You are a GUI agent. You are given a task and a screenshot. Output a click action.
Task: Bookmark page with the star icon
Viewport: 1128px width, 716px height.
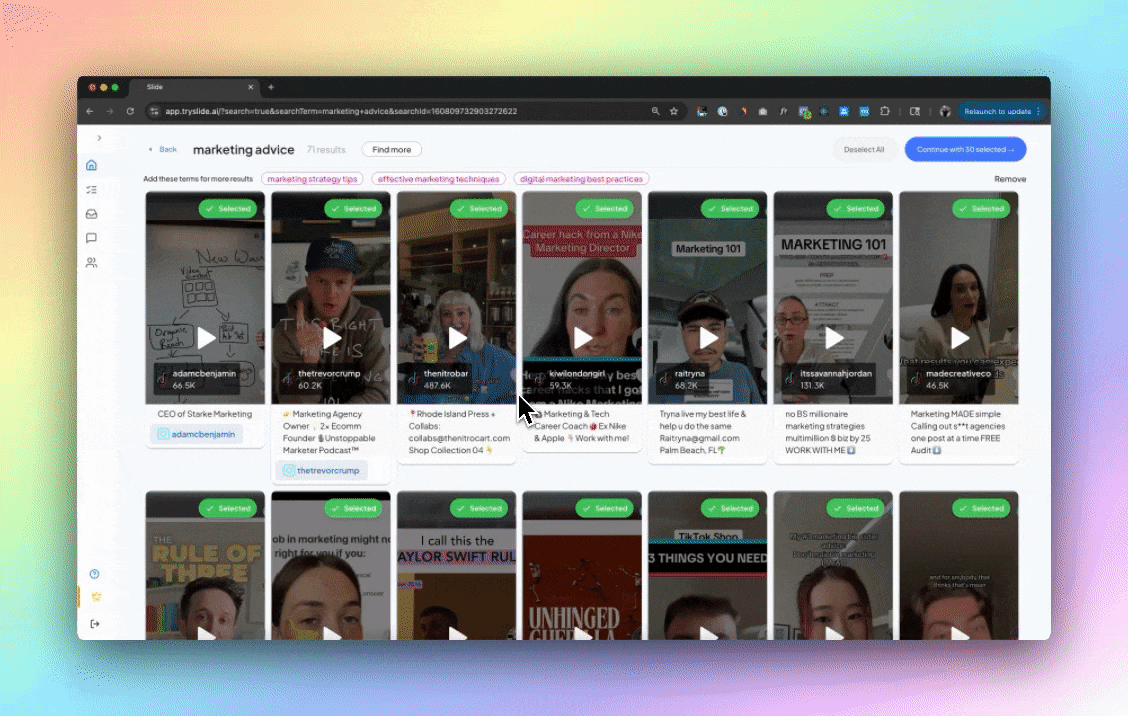[x=674, y=112]
